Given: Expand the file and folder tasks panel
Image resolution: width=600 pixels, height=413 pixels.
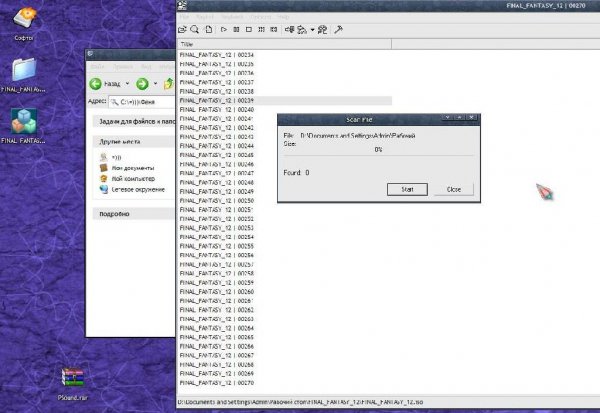Looking at the screenshot, I should coord(134,122).
